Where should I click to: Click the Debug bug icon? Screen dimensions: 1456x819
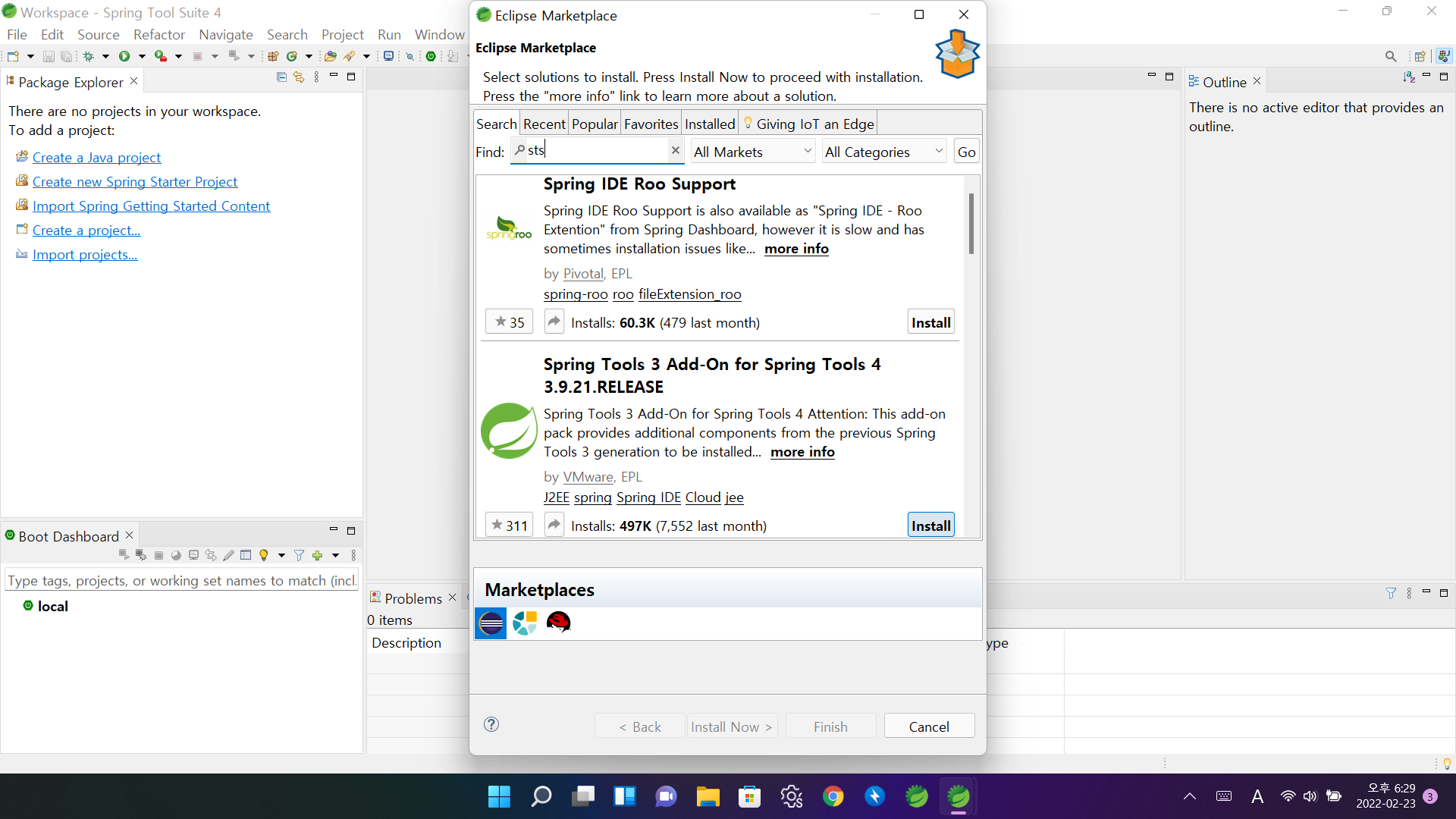pyautogui.click(x=89, y=56)
